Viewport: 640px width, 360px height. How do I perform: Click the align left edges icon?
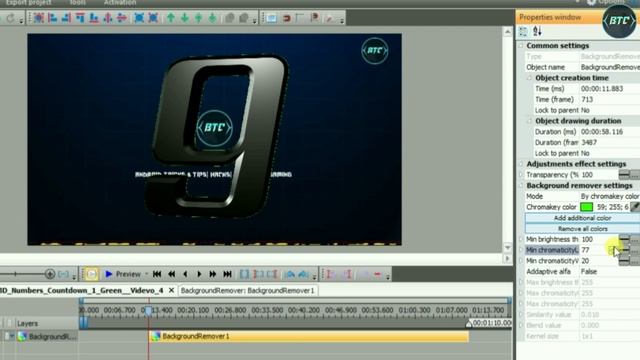click(53, 18)
